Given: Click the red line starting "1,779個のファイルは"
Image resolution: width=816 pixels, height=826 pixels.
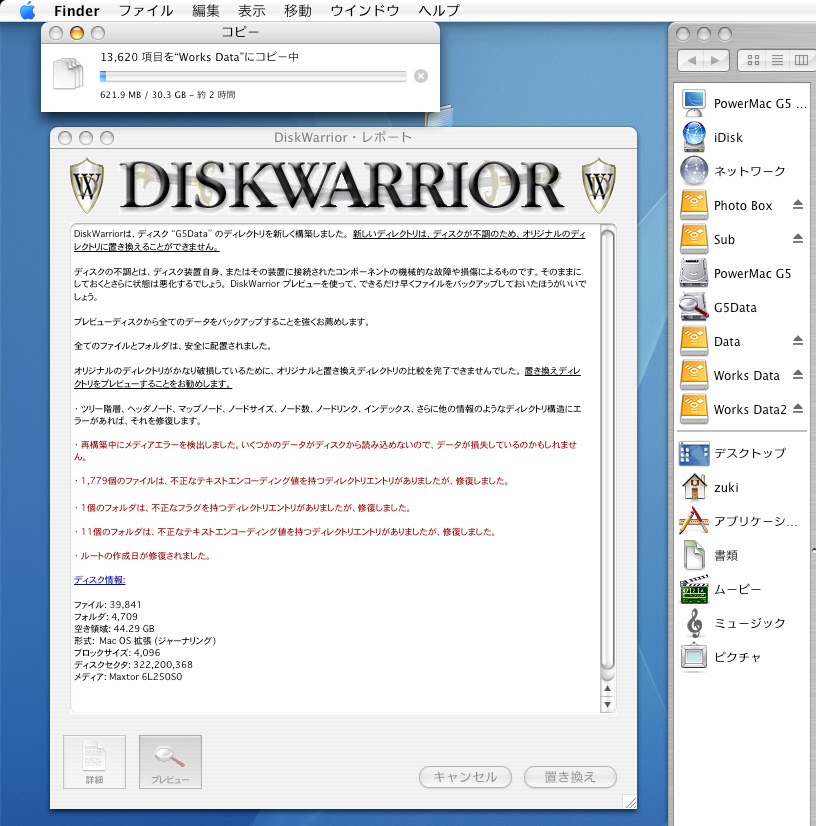Looking at the screenshot, I should pyautogui.click(x=291, y=481).
